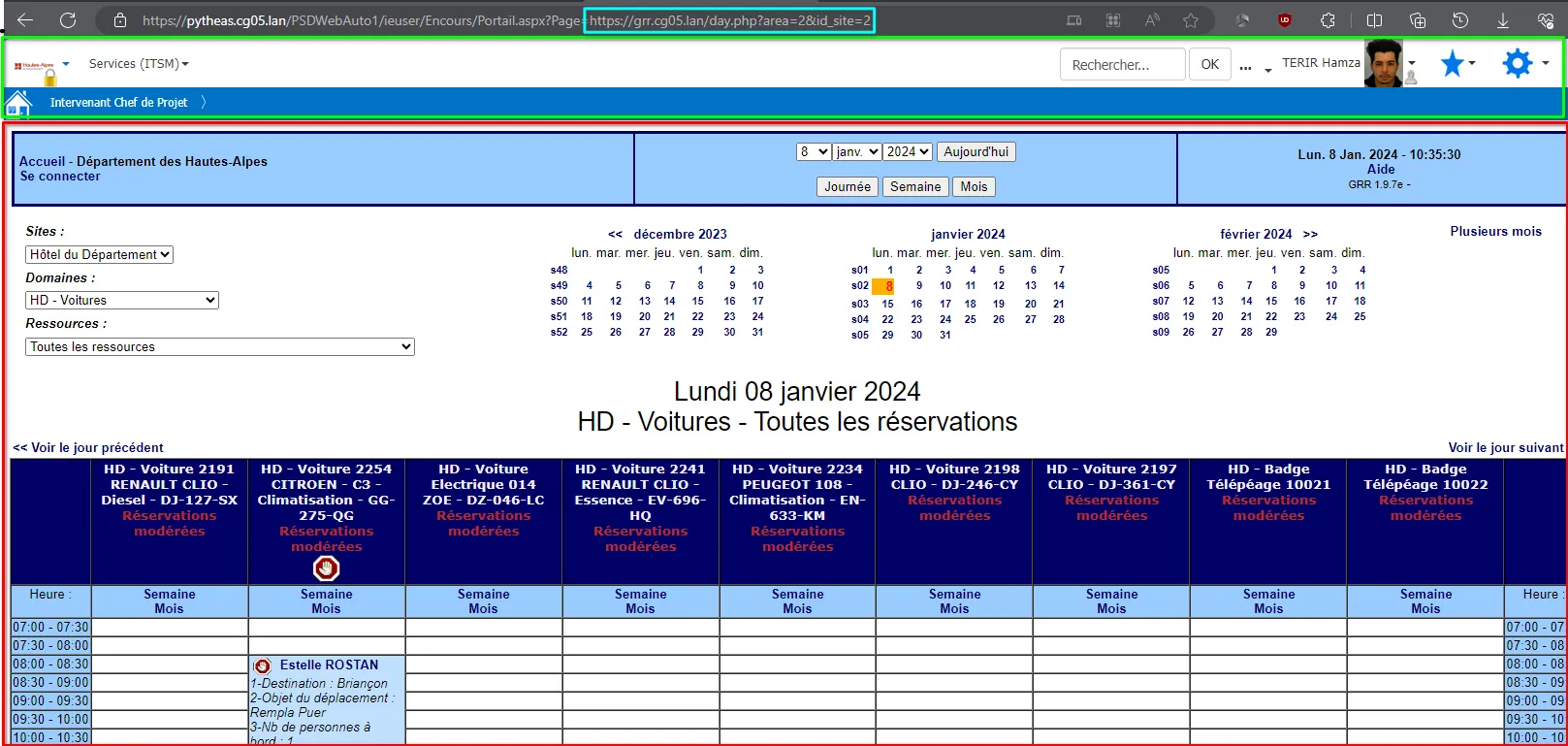Expand the Services (ITSM) menu
1568x746 pixels.
139,64
